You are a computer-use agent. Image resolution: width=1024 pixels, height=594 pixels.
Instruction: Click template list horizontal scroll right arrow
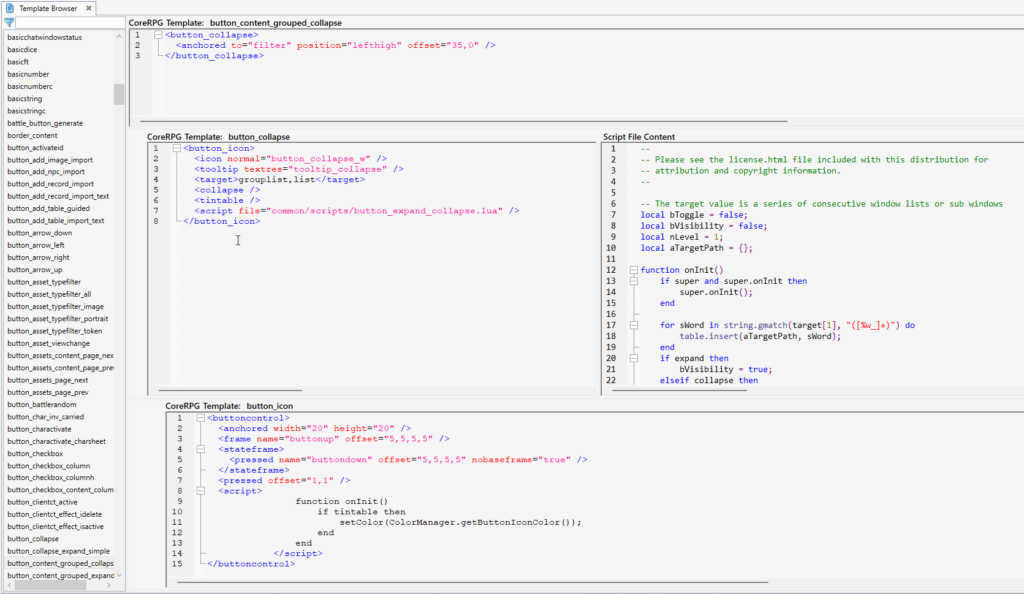[x=109, y=586]
